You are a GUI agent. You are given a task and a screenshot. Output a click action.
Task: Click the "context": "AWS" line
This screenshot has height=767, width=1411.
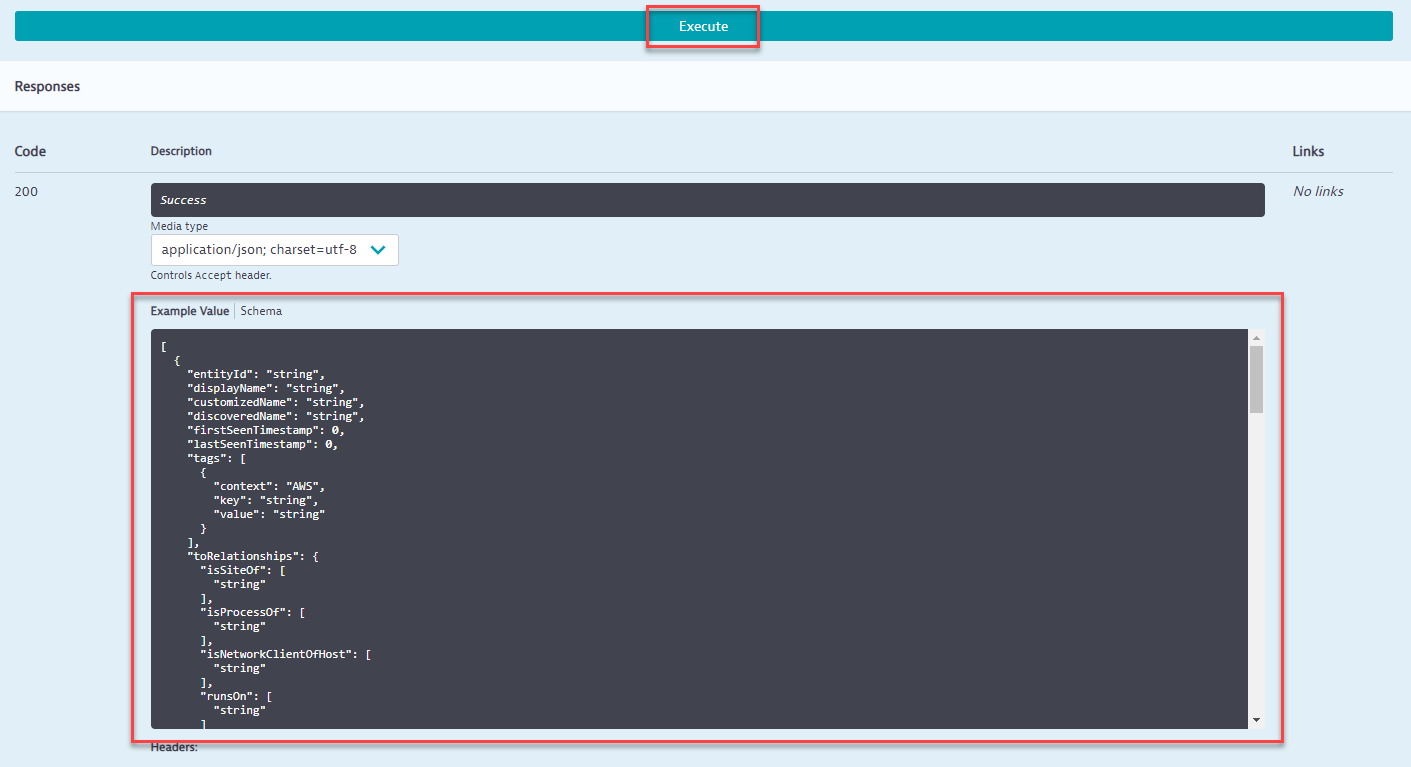(x=269, y=486)
